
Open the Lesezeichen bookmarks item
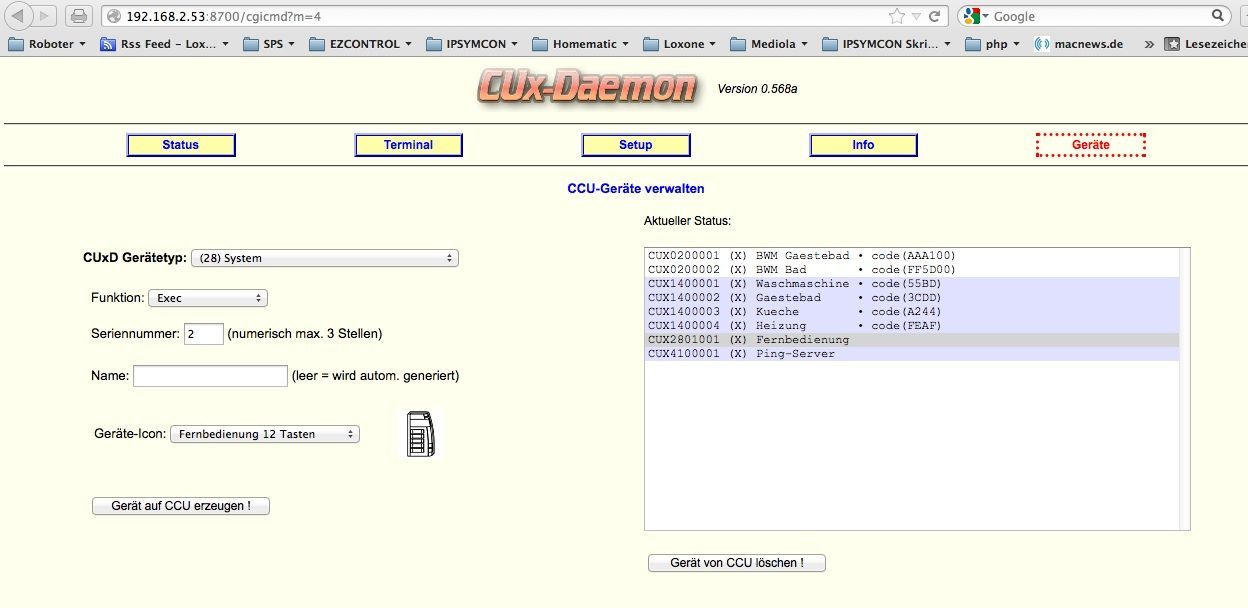tap(1205, 44)
